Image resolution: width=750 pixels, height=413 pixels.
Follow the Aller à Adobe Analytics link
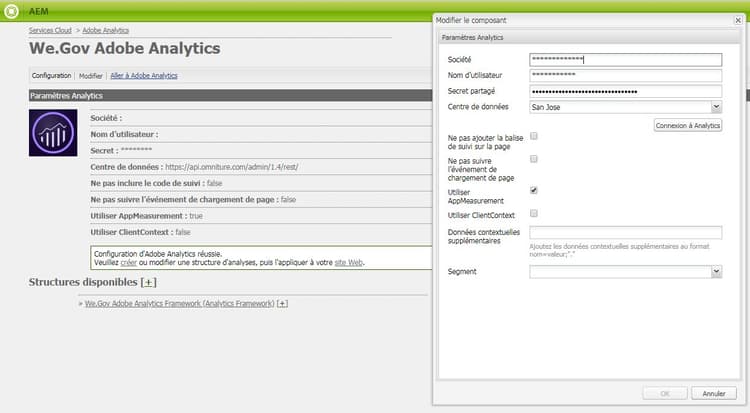click(x=144, y=76)
